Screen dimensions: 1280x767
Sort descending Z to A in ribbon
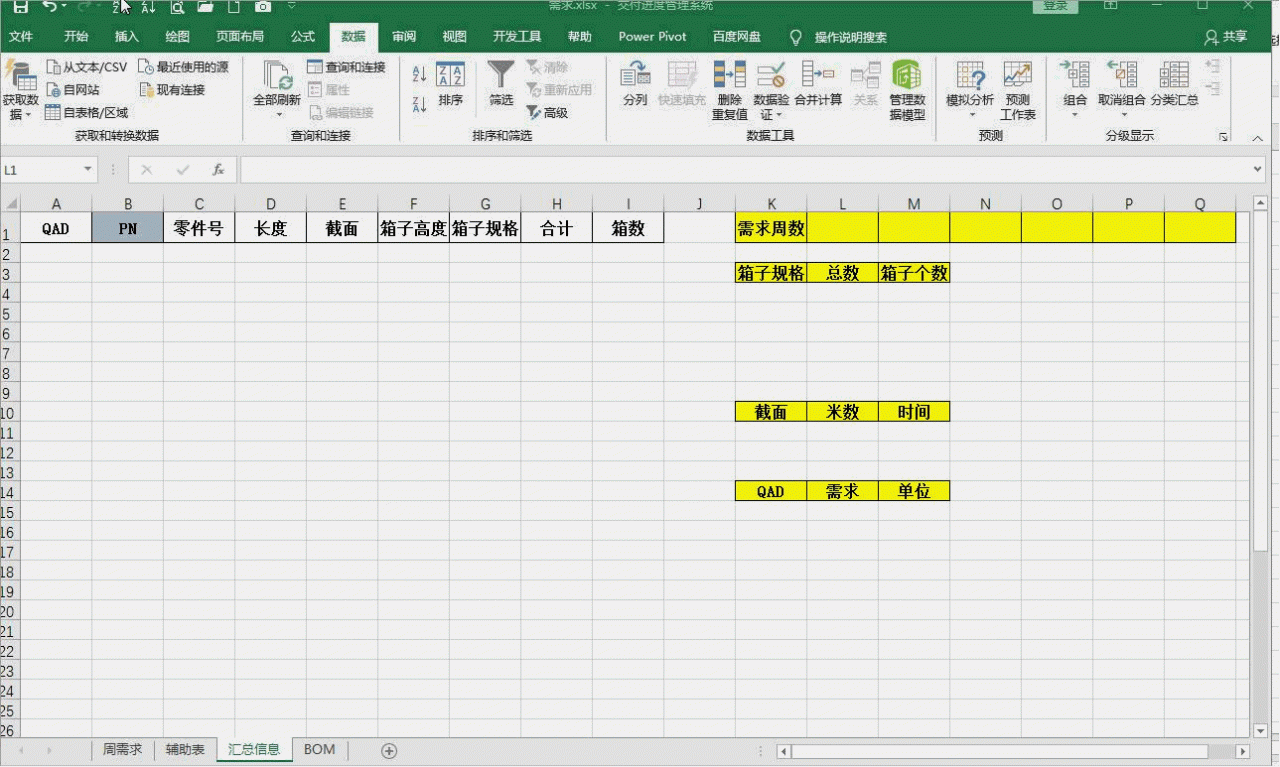click(419, 103)
